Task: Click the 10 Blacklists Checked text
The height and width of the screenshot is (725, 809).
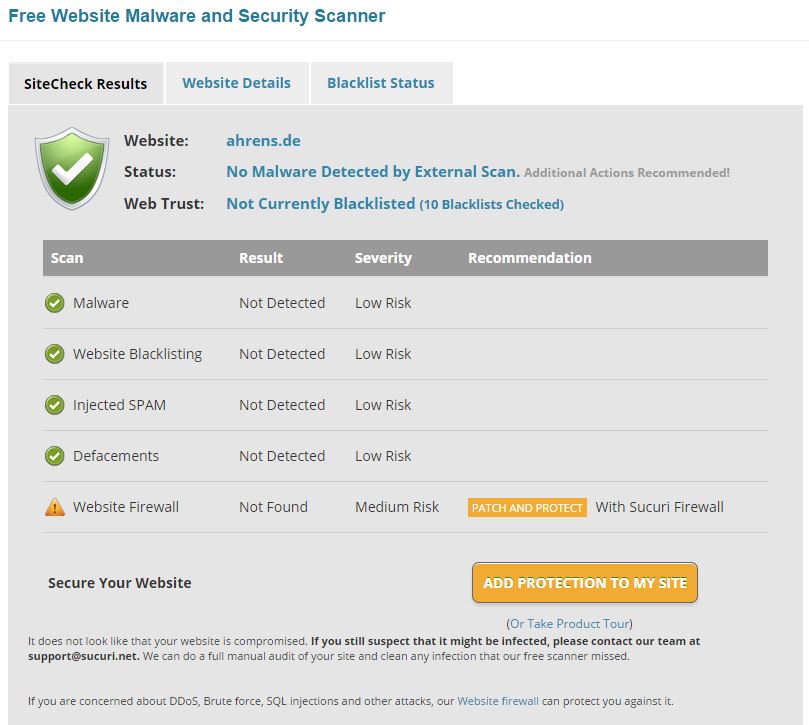Action: tap(491, 204)
